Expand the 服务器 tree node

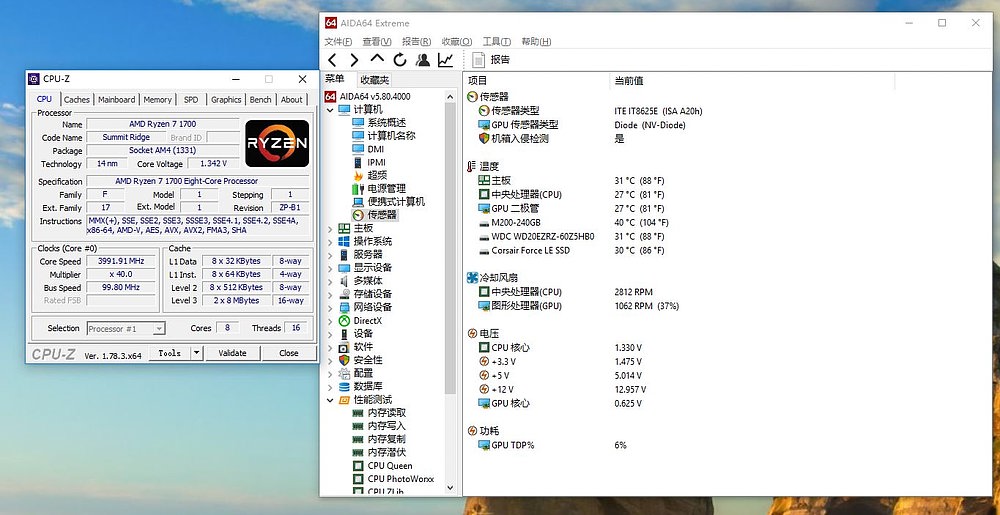click(x=330, y=255)
